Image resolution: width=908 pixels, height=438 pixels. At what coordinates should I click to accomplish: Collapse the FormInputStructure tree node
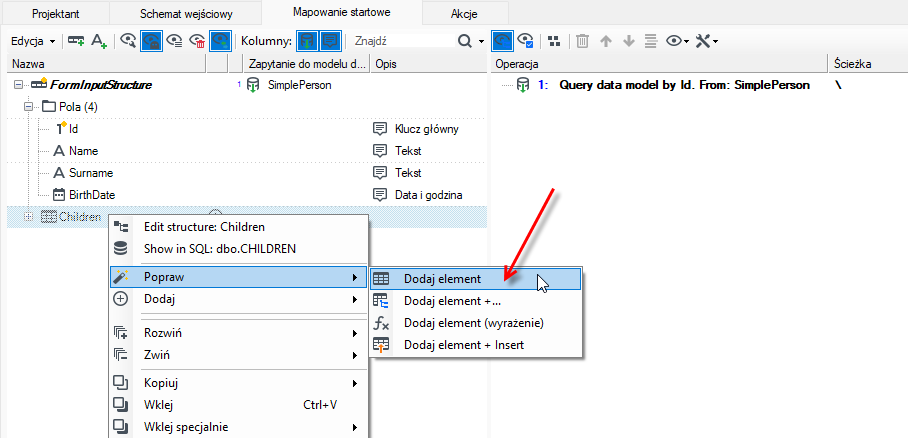click(18, 85)
